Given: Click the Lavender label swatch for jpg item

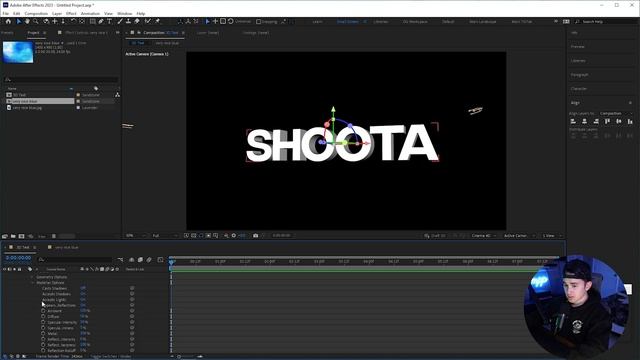Looking at the screenshot, I should 78,108.
